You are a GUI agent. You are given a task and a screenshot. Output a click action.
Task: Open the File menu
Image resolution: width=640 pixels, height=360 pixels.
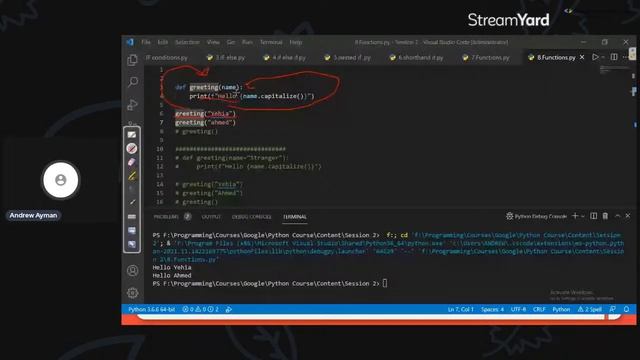click(146, 42)
